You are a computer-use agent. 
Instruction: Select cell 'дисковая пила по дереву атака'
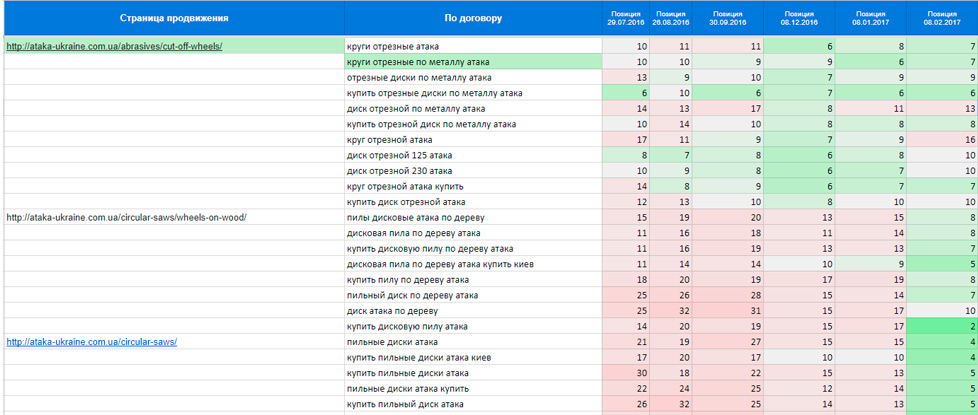tap(473, 233)
